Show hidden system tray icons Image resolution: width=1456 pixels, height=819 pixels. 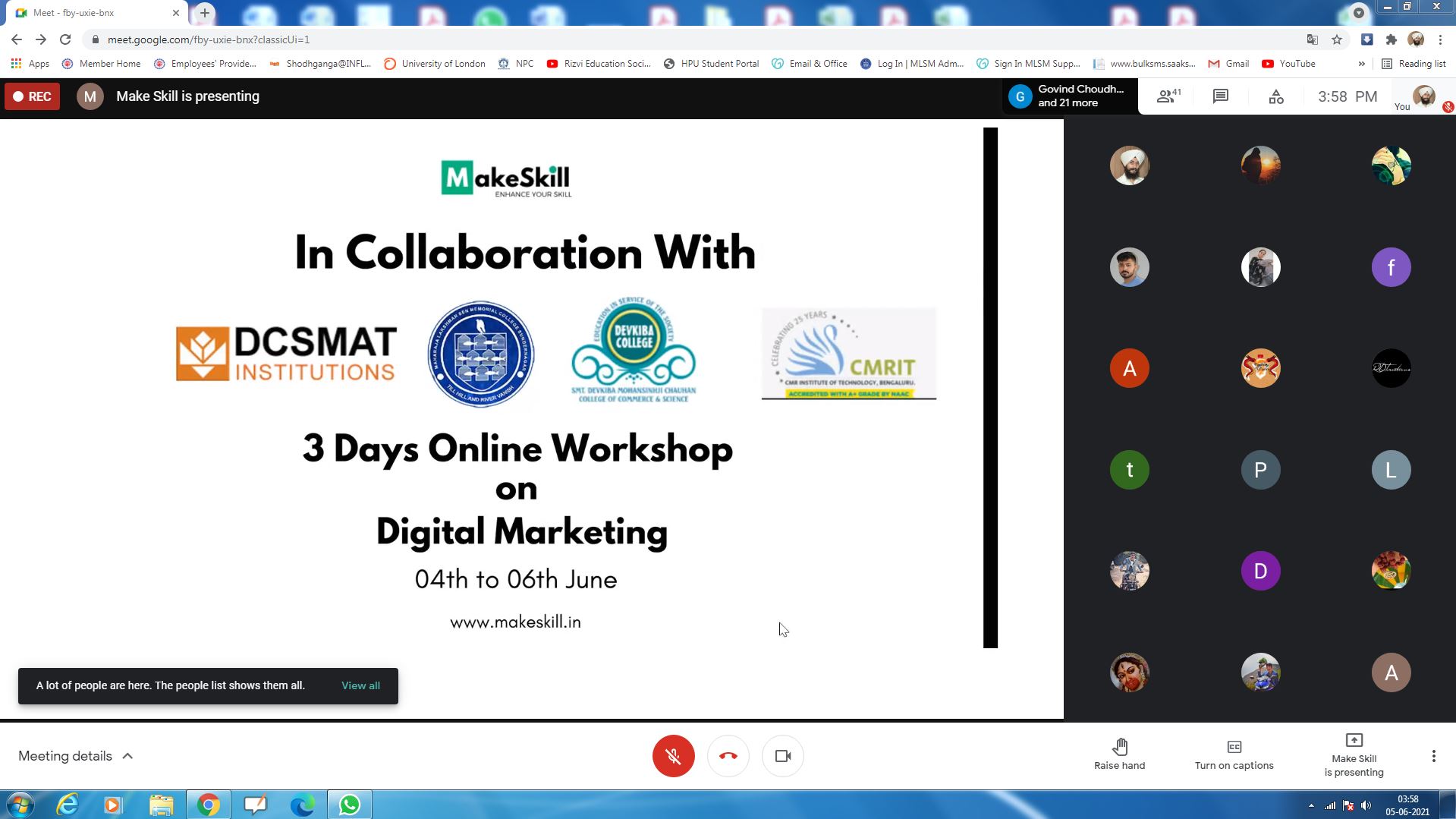click(1311, 805)
